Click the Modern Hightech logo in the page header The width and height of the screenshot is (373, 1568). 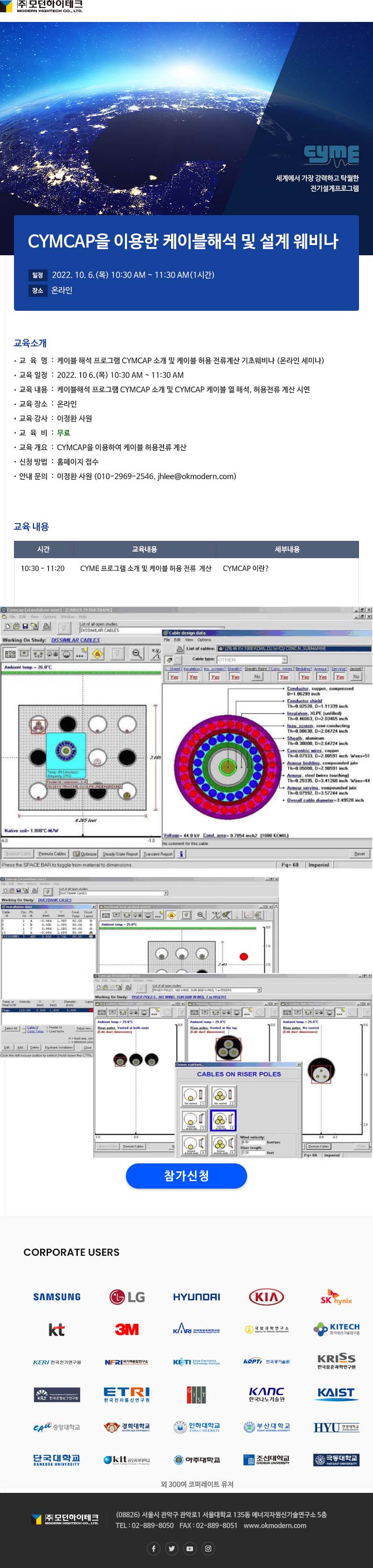(41, 7)
